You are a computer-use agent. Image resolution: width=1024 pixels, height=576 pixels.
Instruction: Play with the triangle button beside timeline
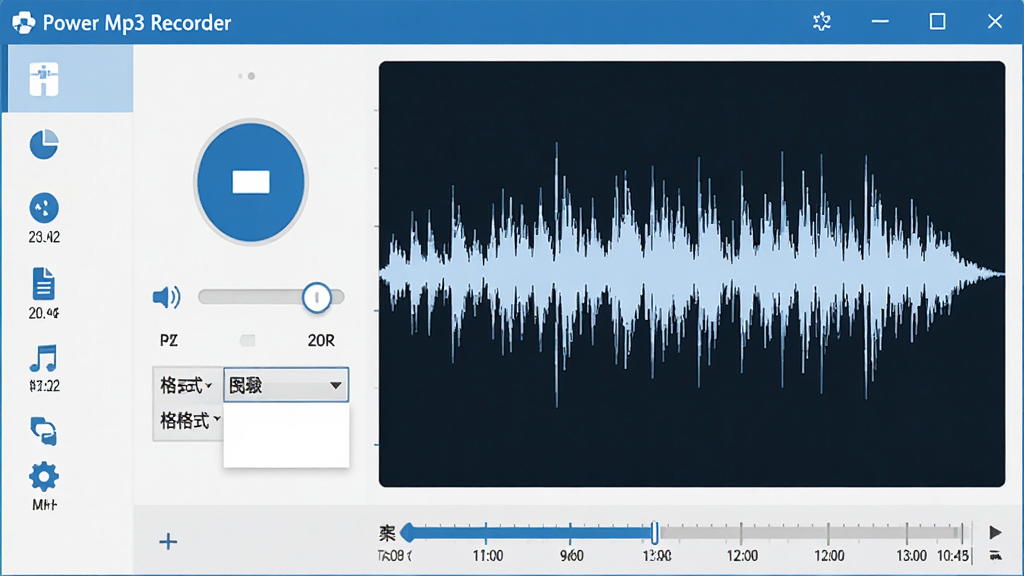pos(995,532)
